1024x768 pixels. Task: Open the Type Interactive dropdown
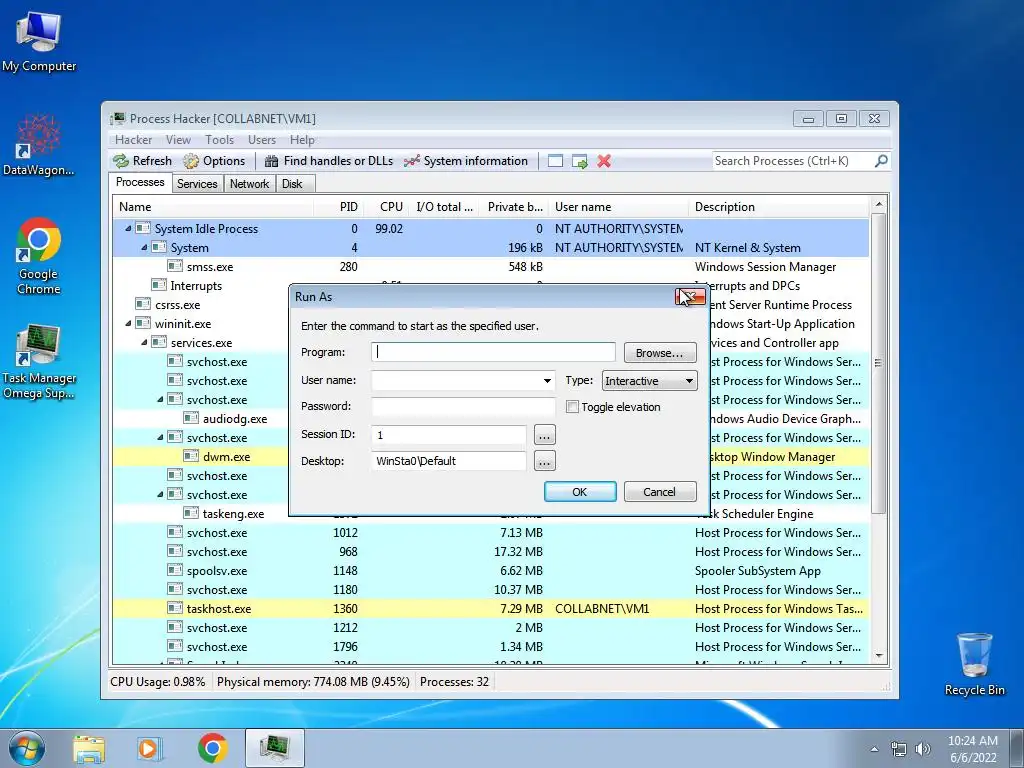(x=650, y=381)
